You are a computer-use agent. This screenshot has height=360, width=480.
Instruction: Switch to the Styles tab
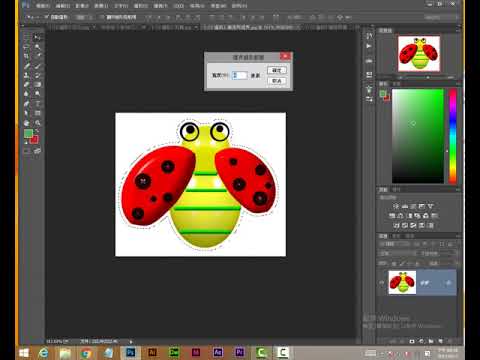coord(396,190)
